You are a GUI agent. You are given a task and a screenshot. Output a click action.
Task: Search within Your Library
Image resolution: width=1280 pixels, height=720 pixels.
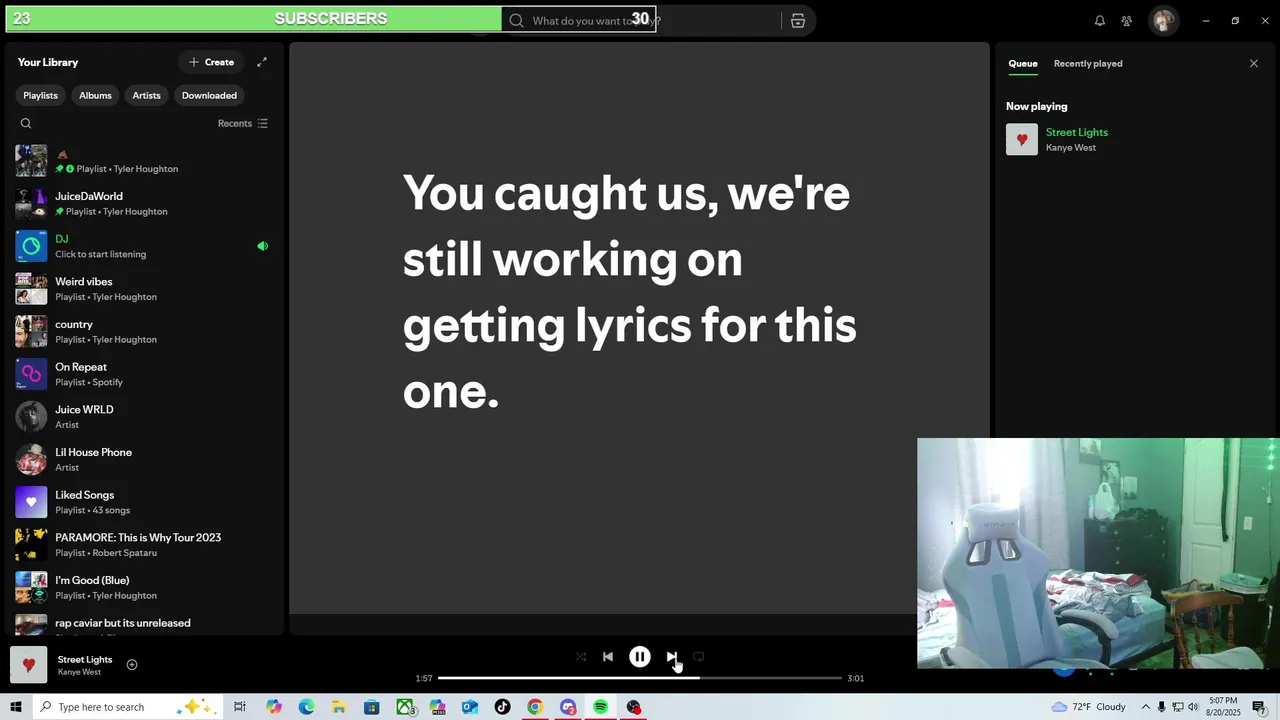(x=26, y=124)
